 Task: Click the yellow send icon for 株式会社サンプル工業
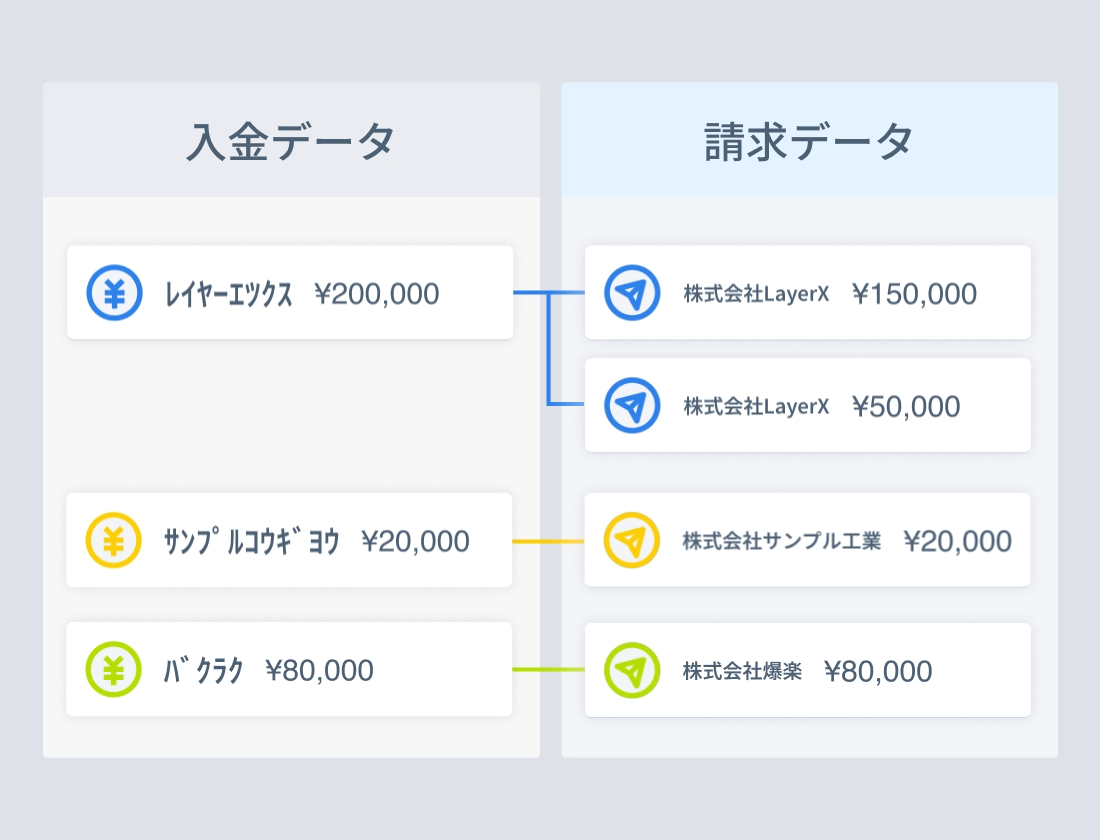click(x=632, y=540)
